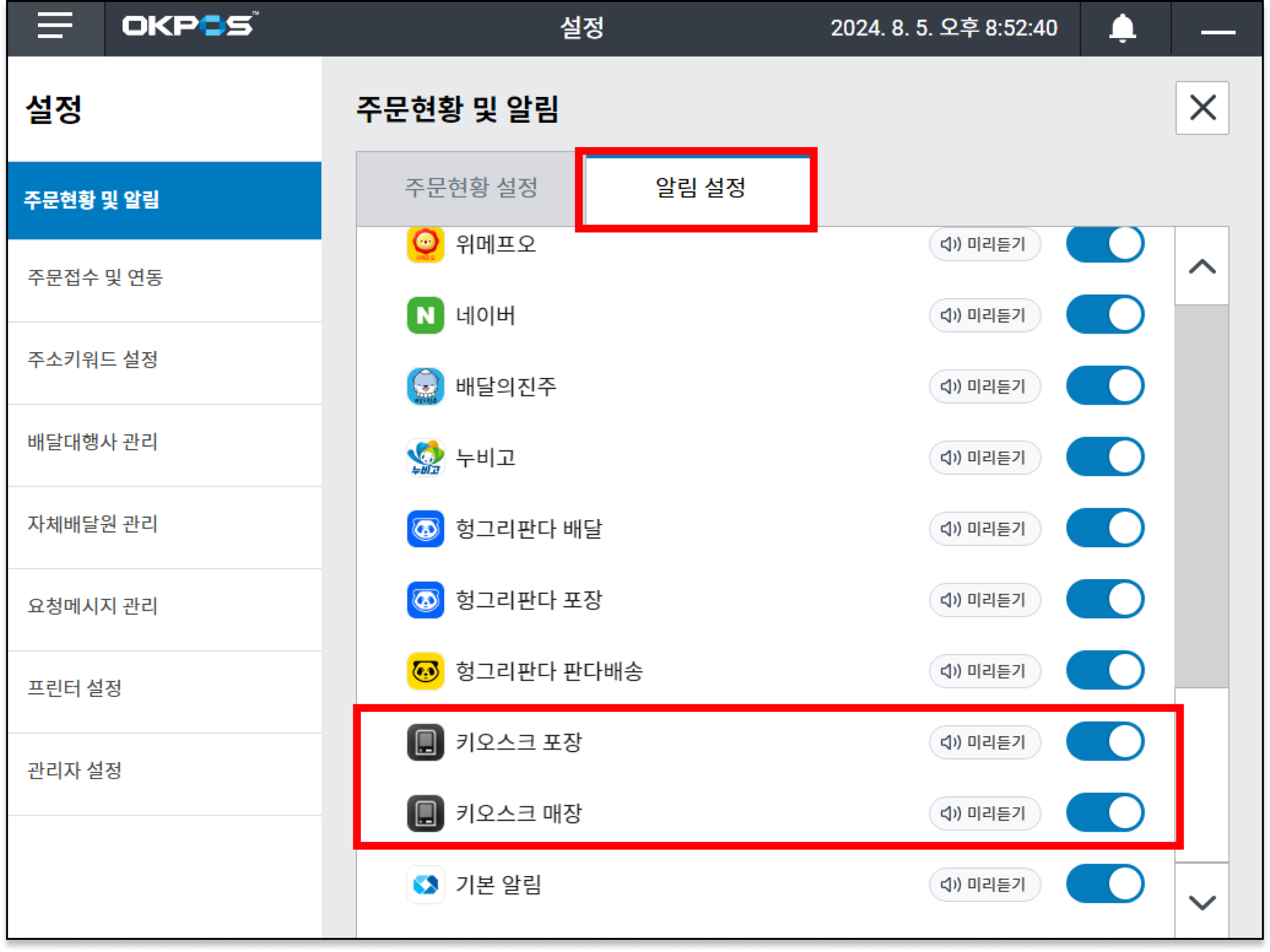The width and height of the screenshot is (1270, 952).
Task: Click the 배달의진주 app icon
Action: pyautogui.click(x=425, y=387)
